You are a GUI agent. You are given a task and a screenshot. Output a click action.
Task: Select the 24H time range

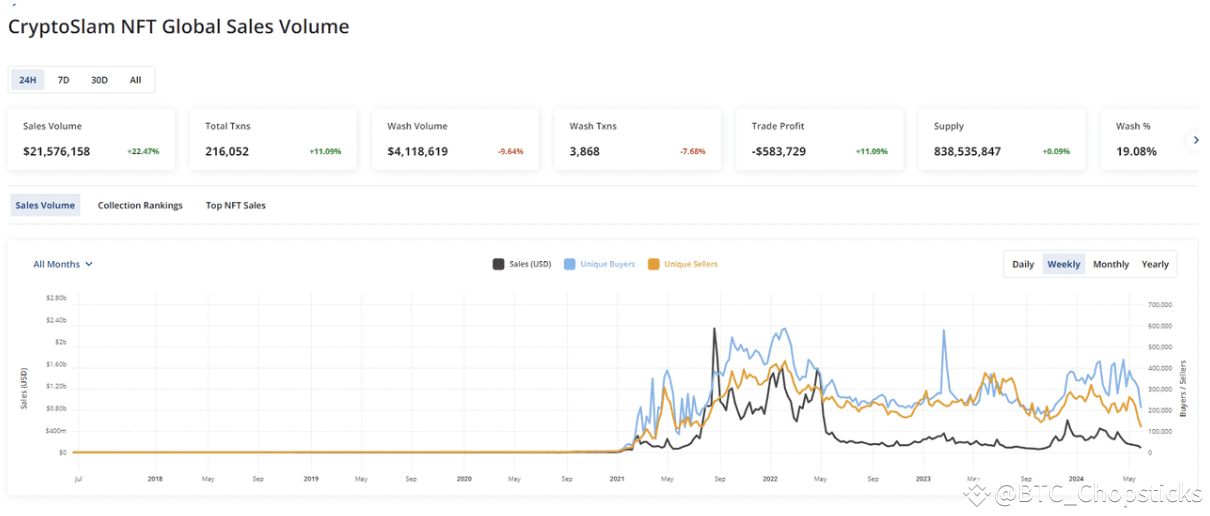[x=28, y=80]
